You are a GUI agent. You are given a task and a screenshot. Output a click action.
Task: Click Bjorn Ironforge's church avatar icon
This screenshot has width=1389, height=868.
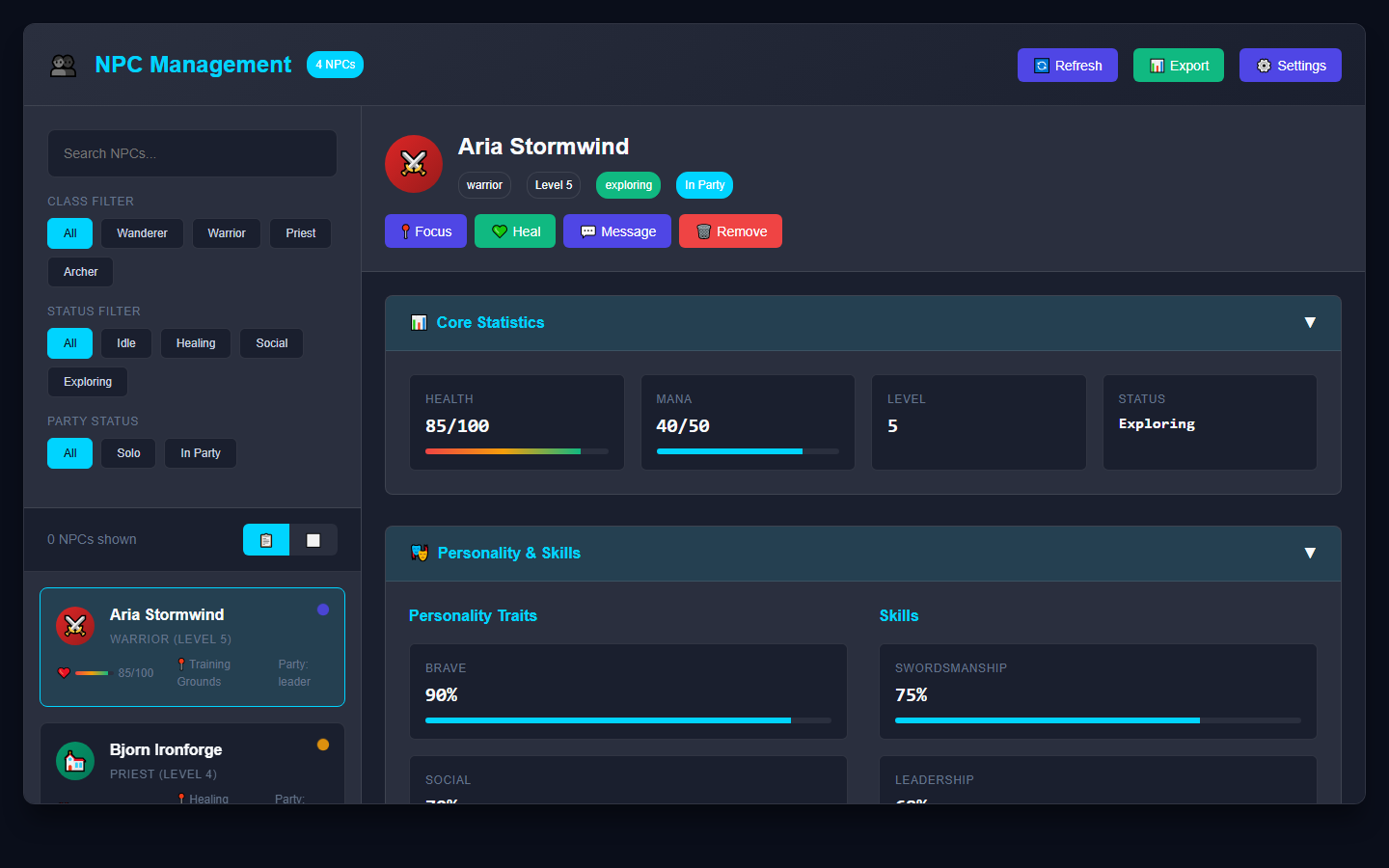pos(75,761)
